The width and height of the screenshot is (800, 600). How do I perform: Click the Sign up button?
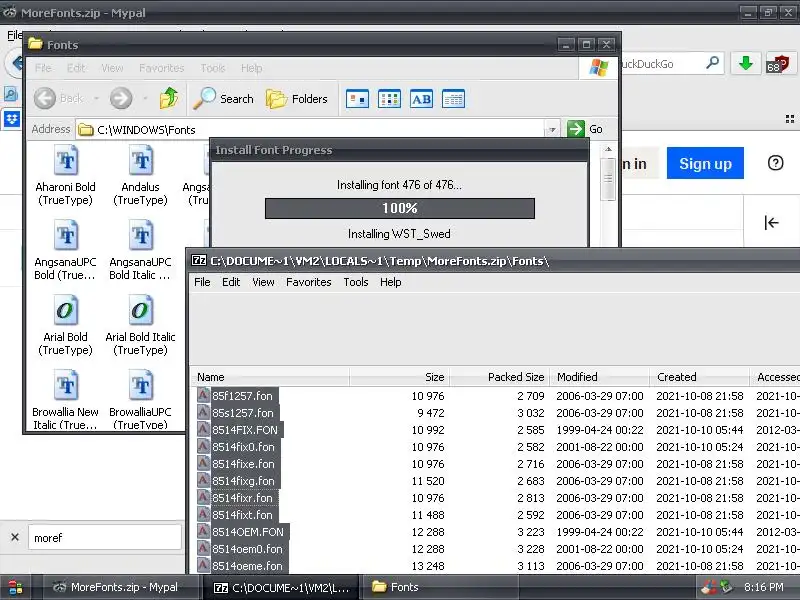705,163
